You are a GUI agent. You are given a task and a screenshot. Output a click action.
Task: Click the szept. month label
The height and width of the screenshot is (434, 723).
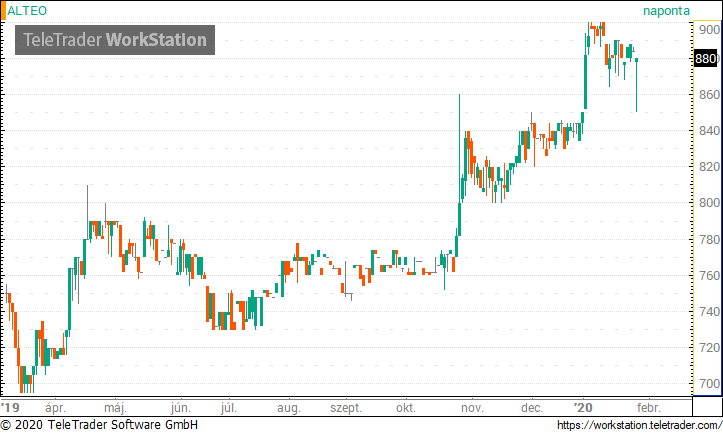click(x=346, y=409)
